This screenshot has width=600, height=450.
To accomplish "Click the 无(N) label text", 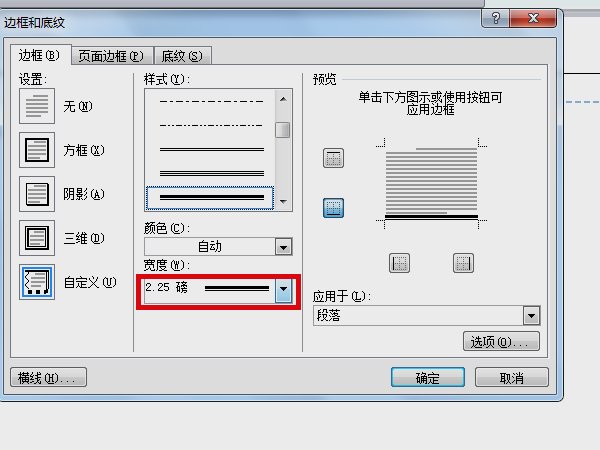I will [x=78, y=106].
